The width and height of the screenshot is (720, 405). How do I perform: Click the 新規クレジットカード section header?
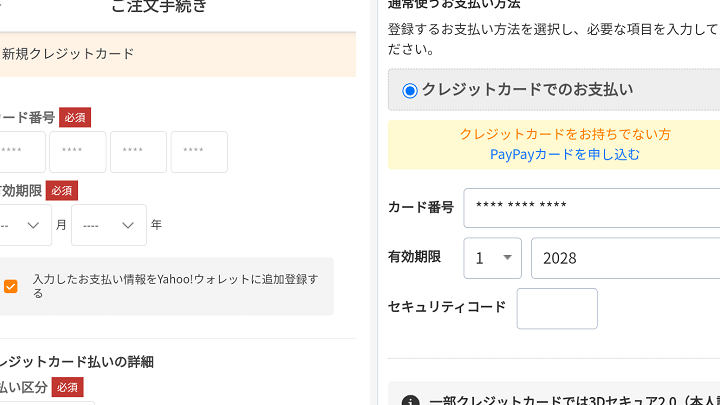pyautogui.click(x=68, y=54)
